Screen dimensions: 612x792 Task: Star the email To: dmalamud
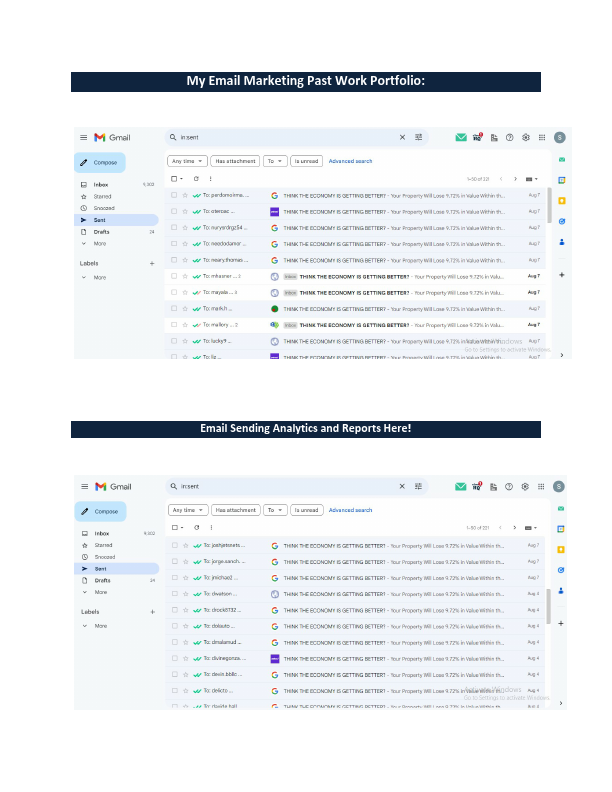pos(185,642)
